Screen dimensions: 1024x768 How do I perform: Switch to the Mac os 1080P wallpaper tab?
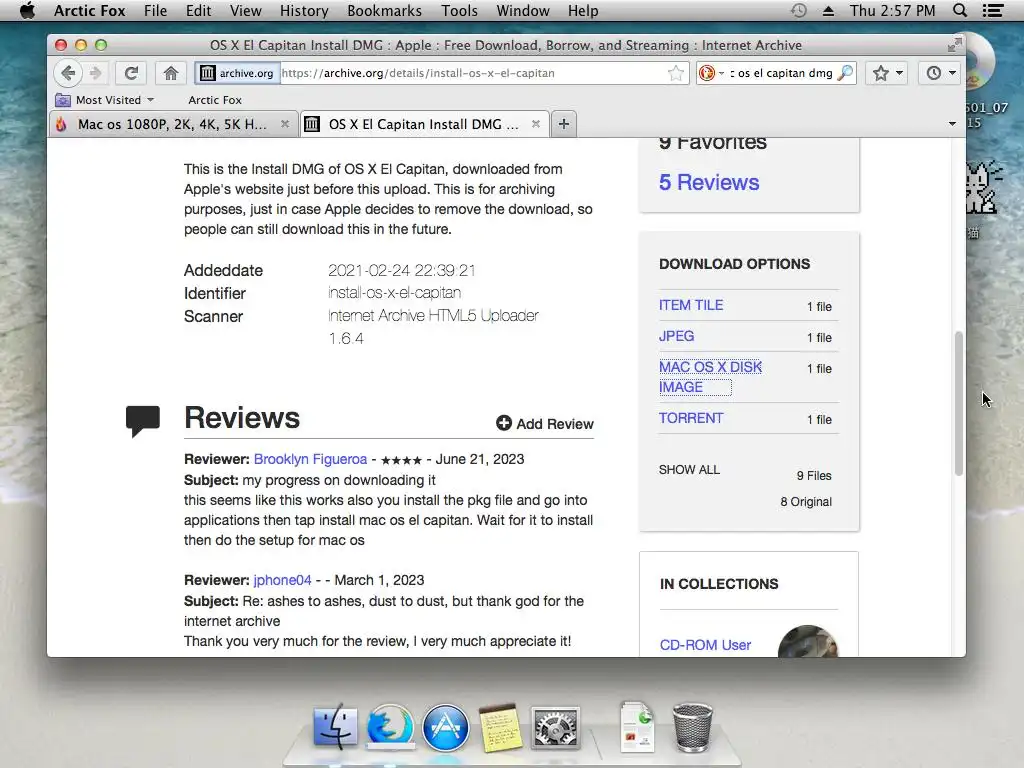click(x=173, y=124)
